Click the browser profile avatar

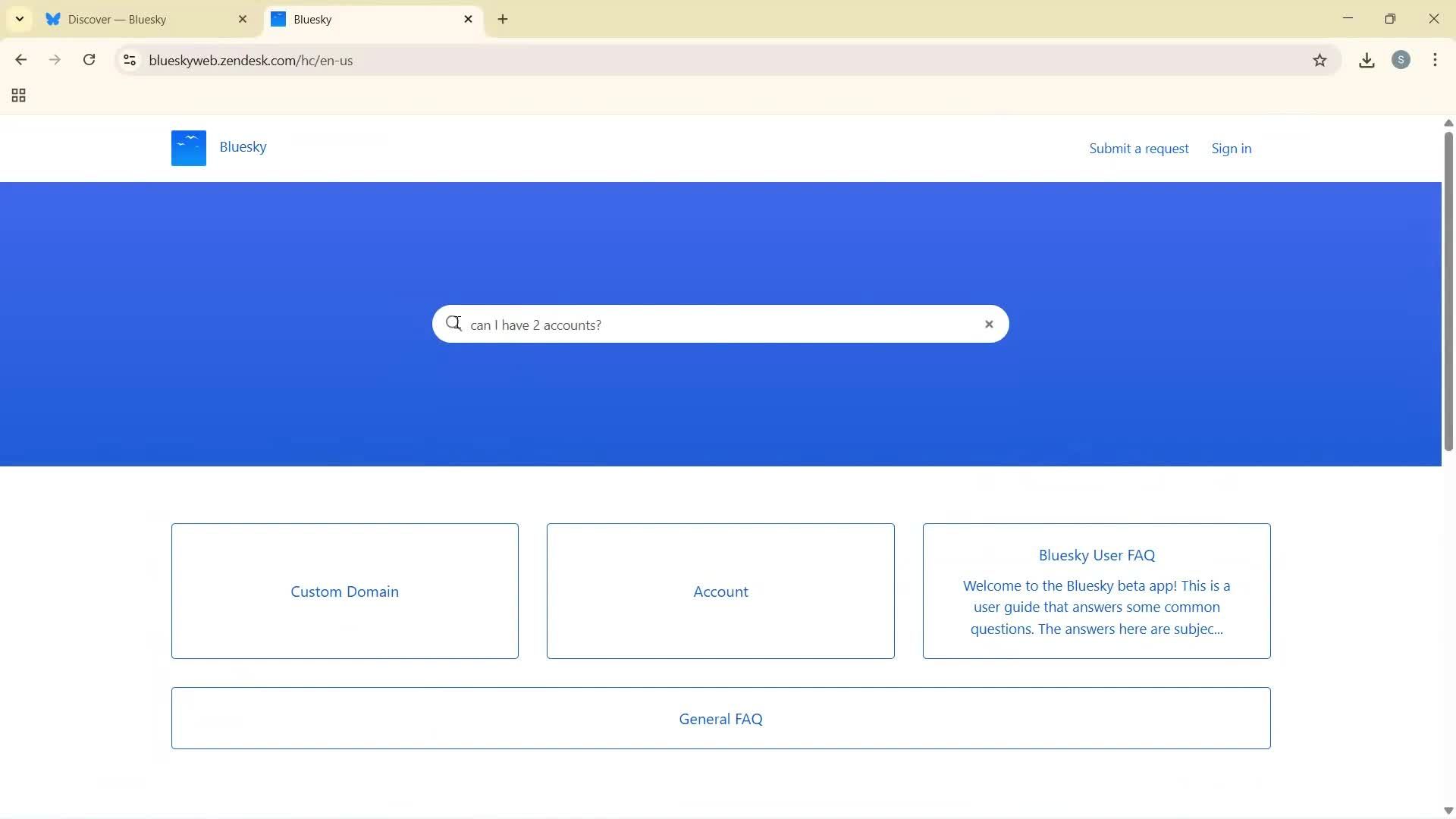(x=1401, y=60)
